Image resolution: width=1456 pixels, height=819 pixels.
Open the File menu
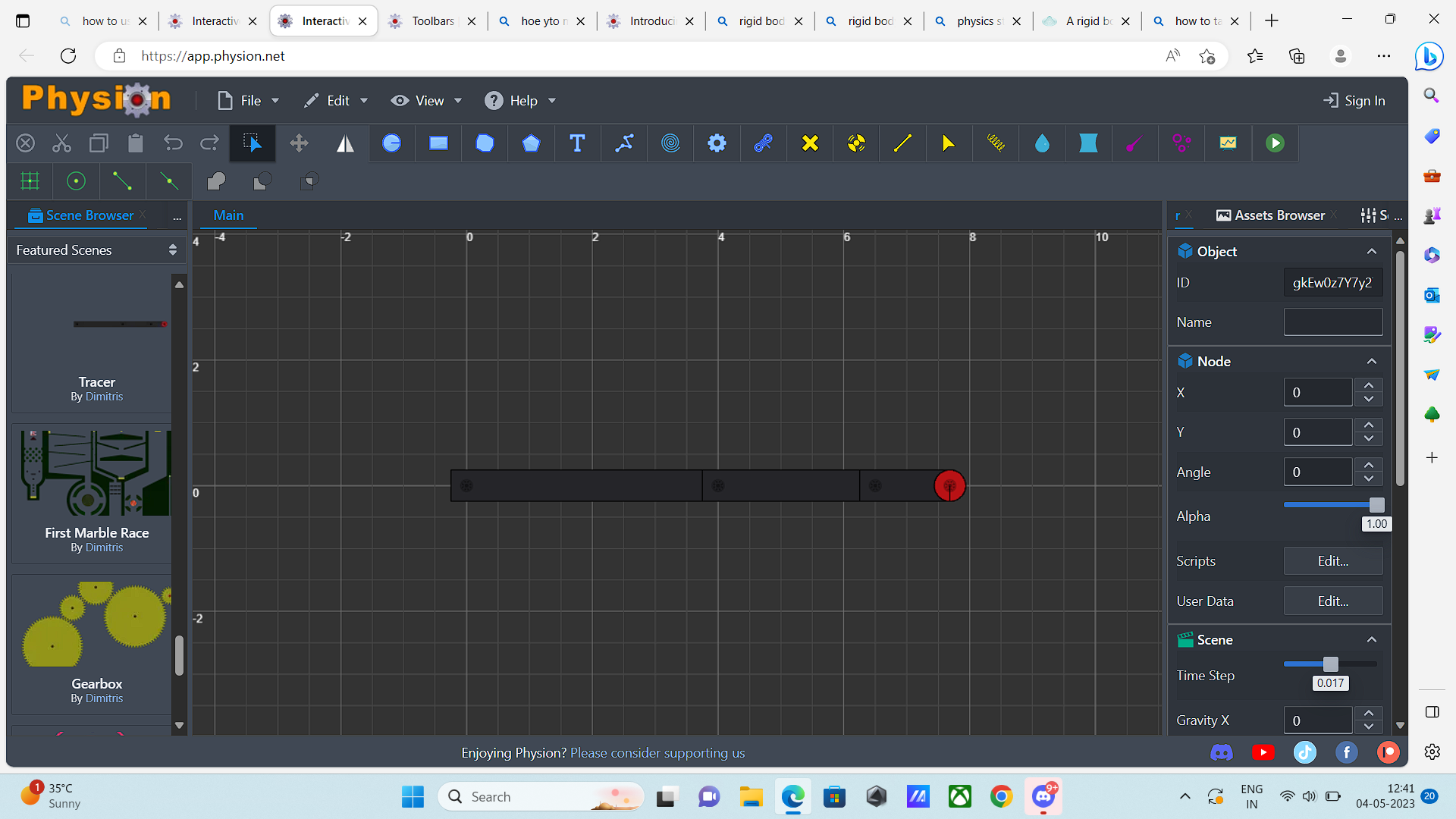point(250,100)
